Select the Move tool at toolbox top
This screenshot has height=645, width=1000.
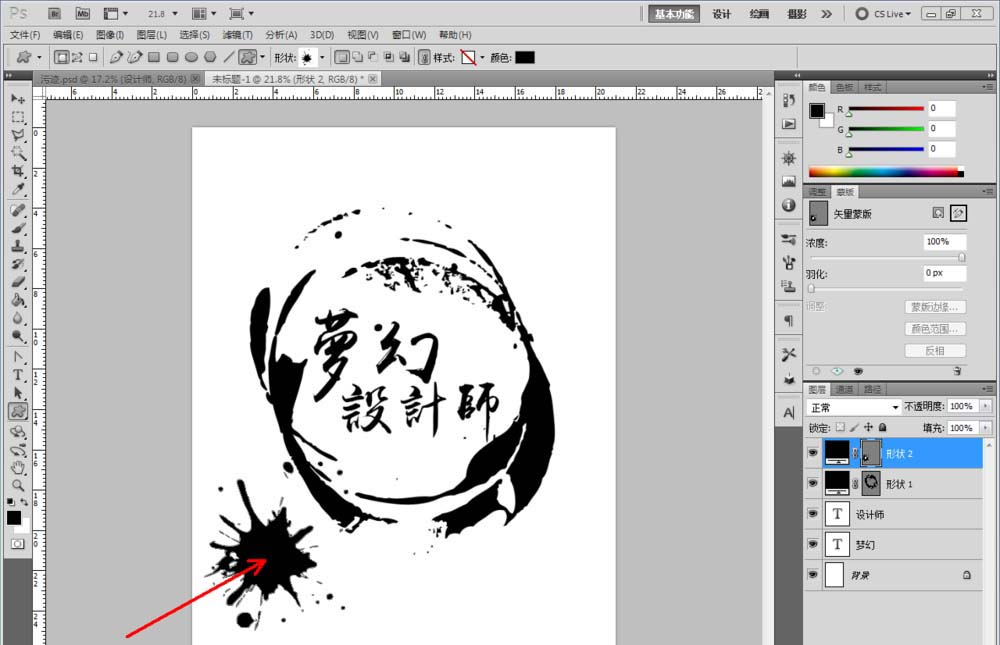[18, 99]
